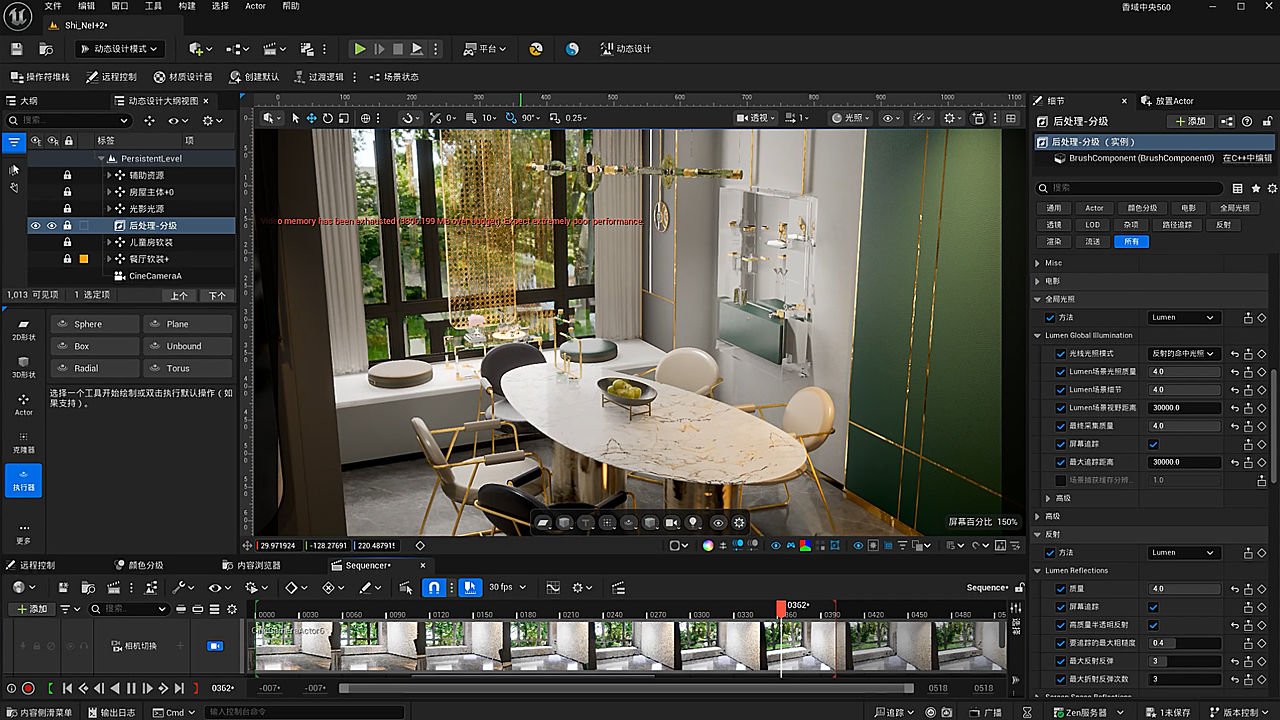Switch to the 大纲 tab

(x=21, y=101)
